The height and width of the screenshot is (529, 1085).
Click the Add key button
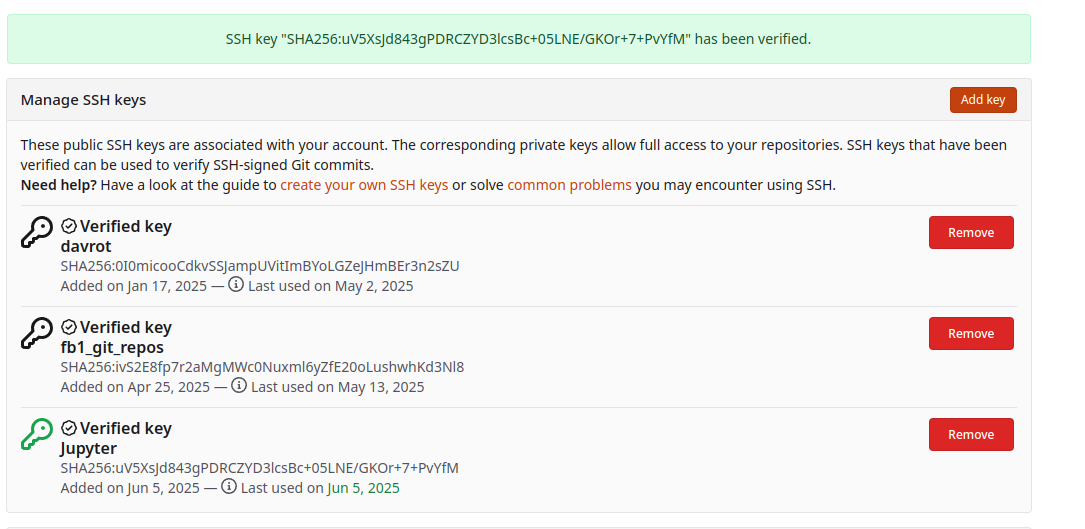coord(983,100)
